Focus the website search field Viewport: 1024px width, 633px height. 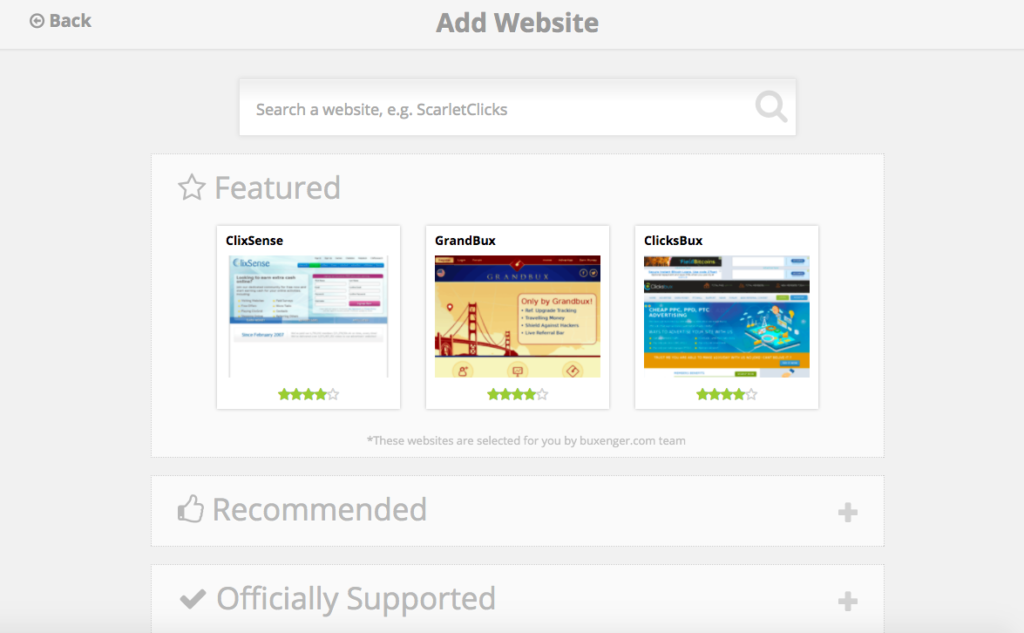[517, 108]
